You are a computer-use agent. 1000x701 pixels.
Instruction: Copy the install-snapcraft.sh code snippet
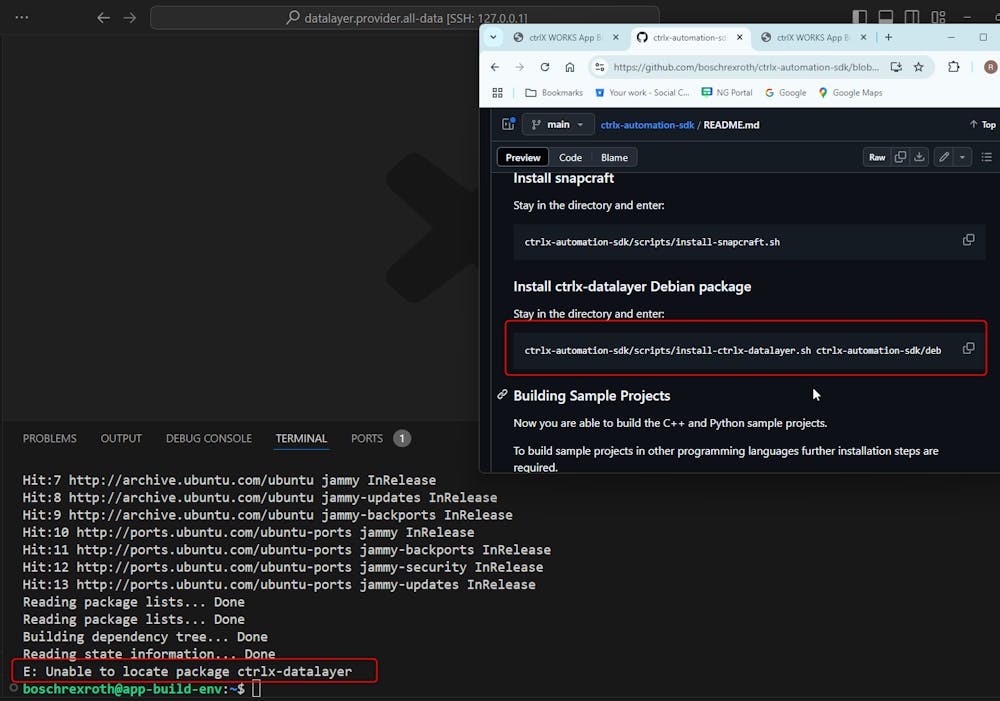pos(968,240)
